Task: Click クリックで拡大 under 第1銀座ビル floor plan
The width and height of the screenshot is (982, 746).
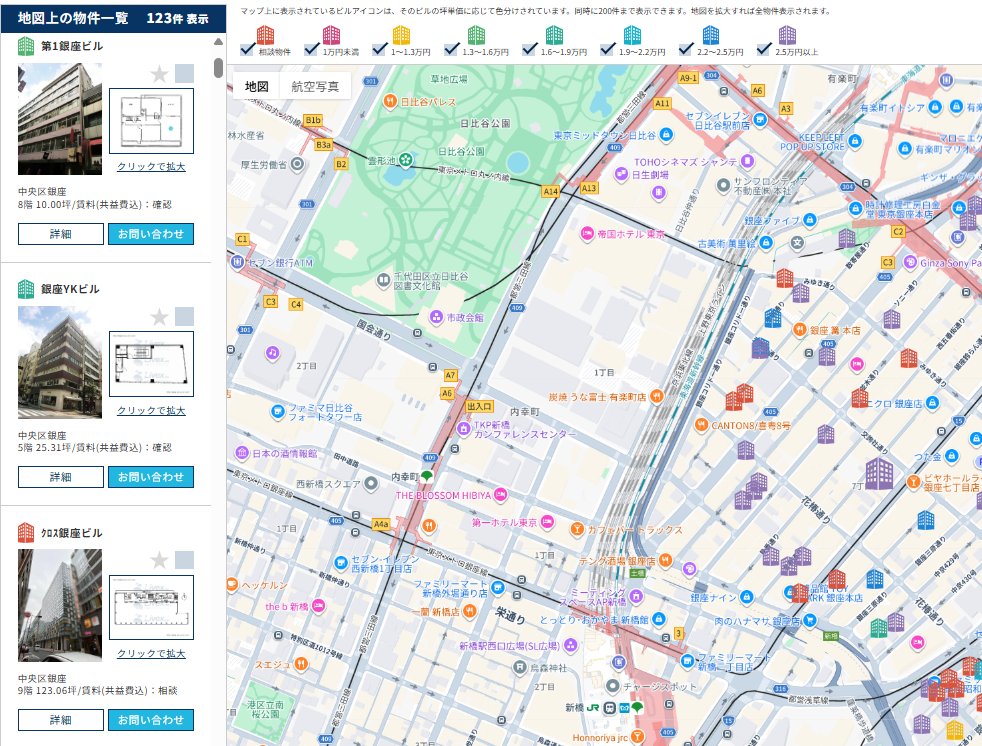Action: point(151,167)
